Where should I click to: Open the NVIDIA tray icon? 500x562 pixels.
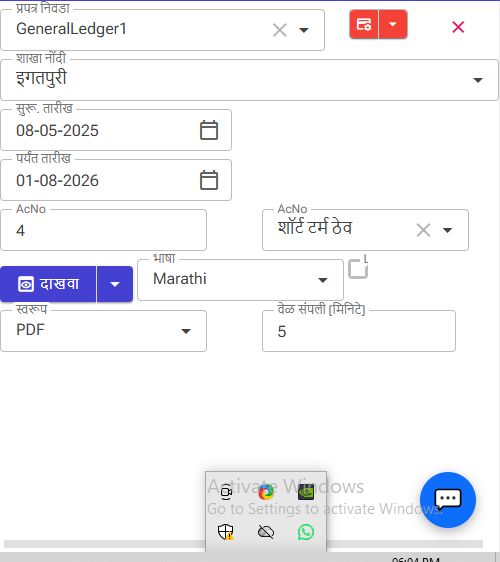click(306, 492)
